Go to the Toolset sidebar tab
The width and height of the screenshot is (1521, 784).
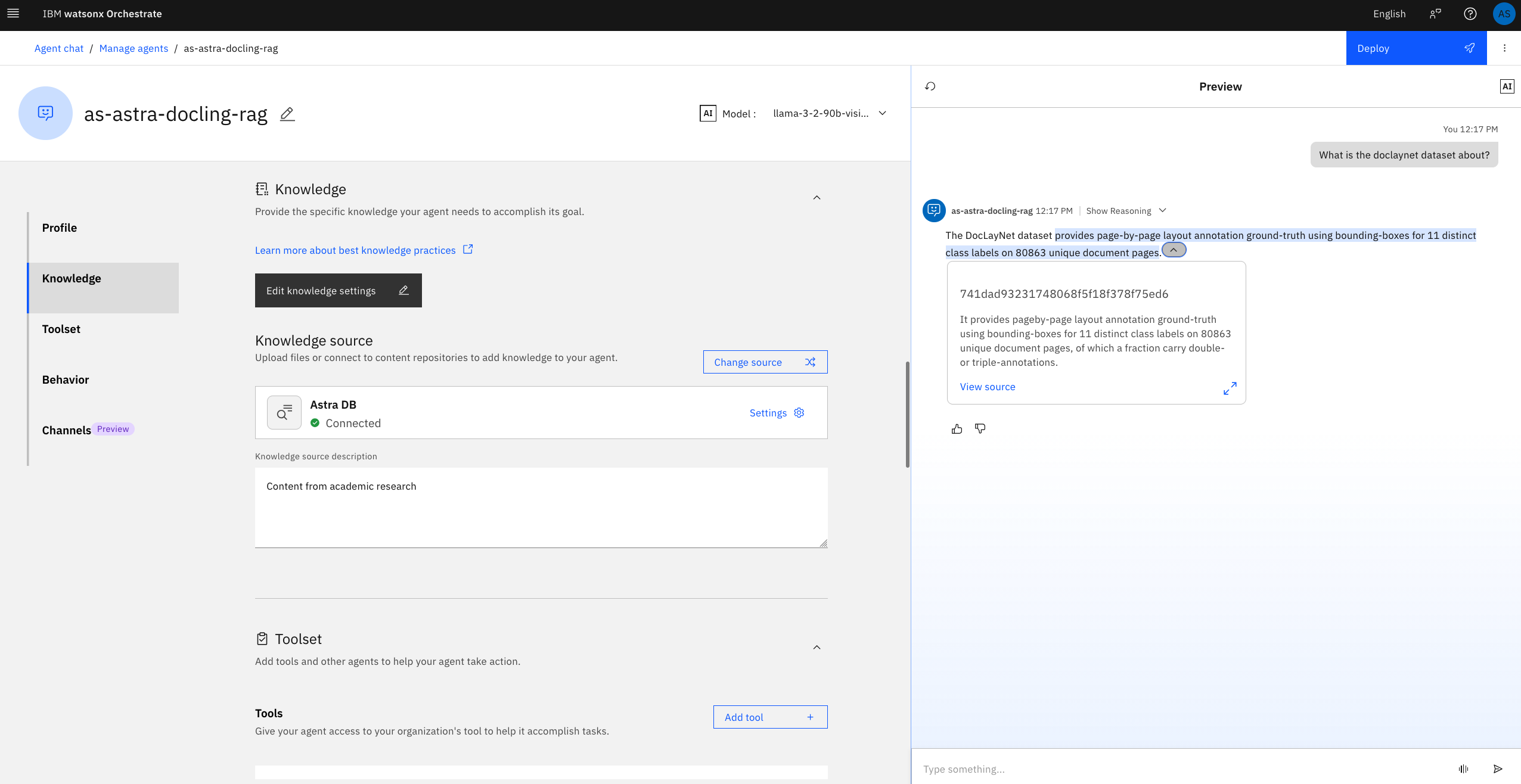point(61,329)
